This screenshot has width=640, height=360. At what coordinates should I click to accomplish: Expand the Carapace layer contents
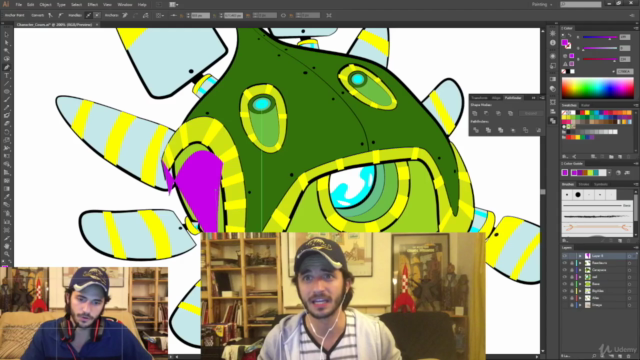coord(580,270)
